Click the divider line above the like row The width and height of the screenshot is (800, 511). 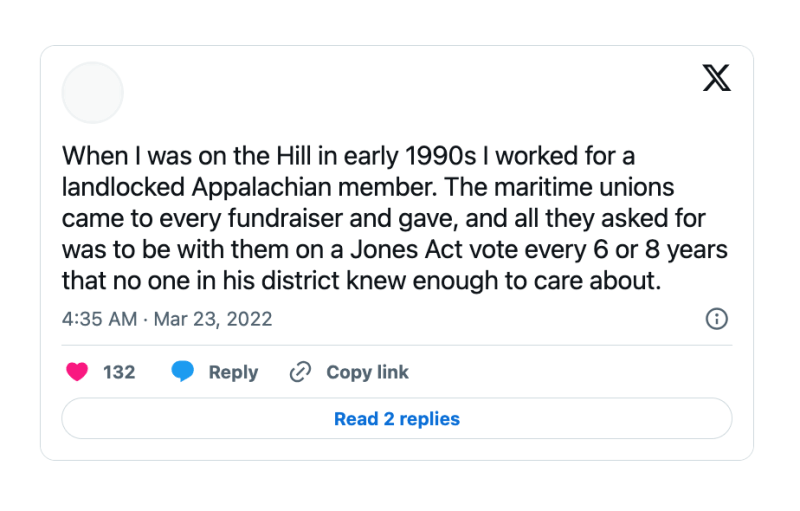tap(397, 345)
